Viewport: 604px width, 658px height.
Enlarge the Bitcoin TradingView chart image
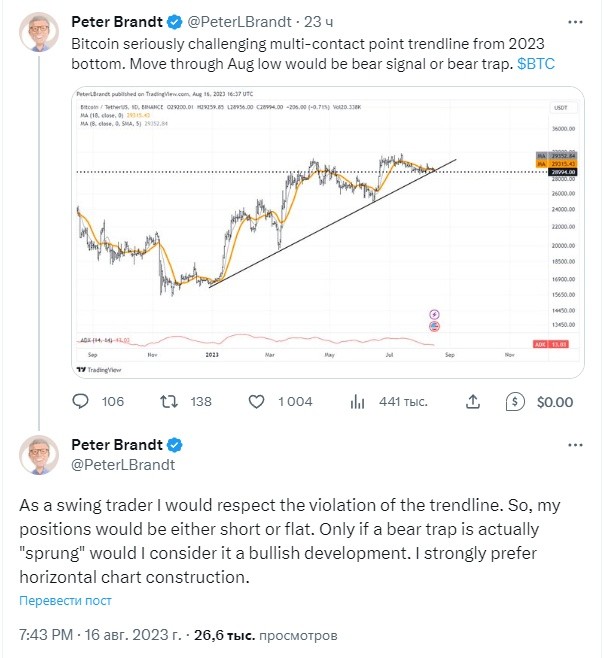[328, 232]
